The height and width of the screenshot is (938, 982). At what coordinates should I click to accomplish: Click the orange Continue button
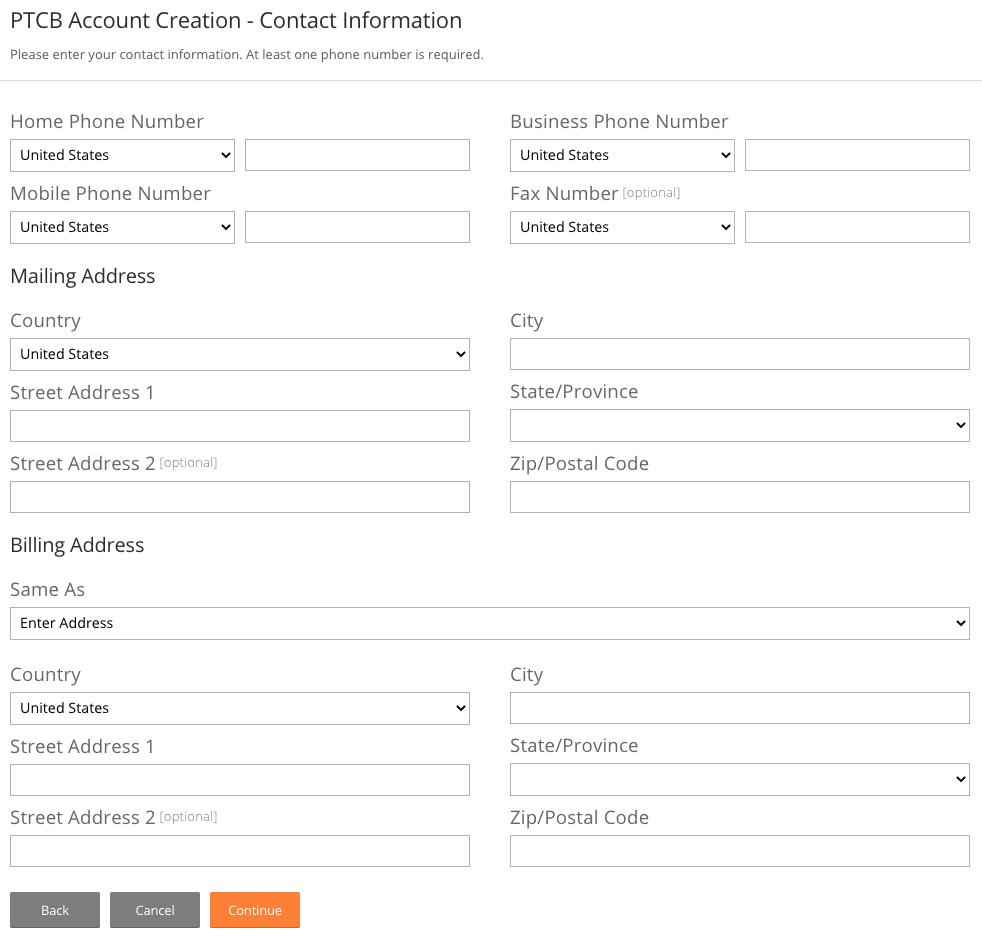tap(255, 910)
